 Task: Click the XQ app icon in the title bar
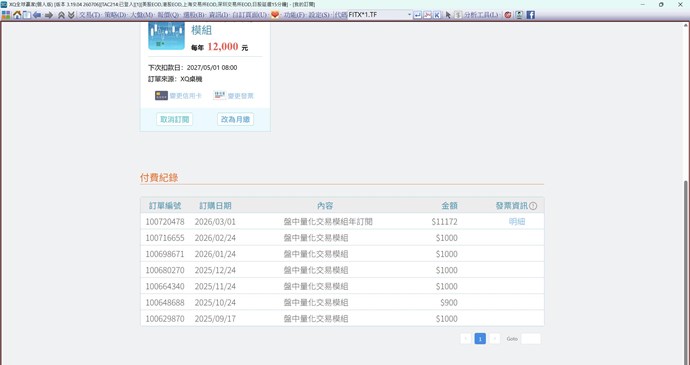[4, 4]
